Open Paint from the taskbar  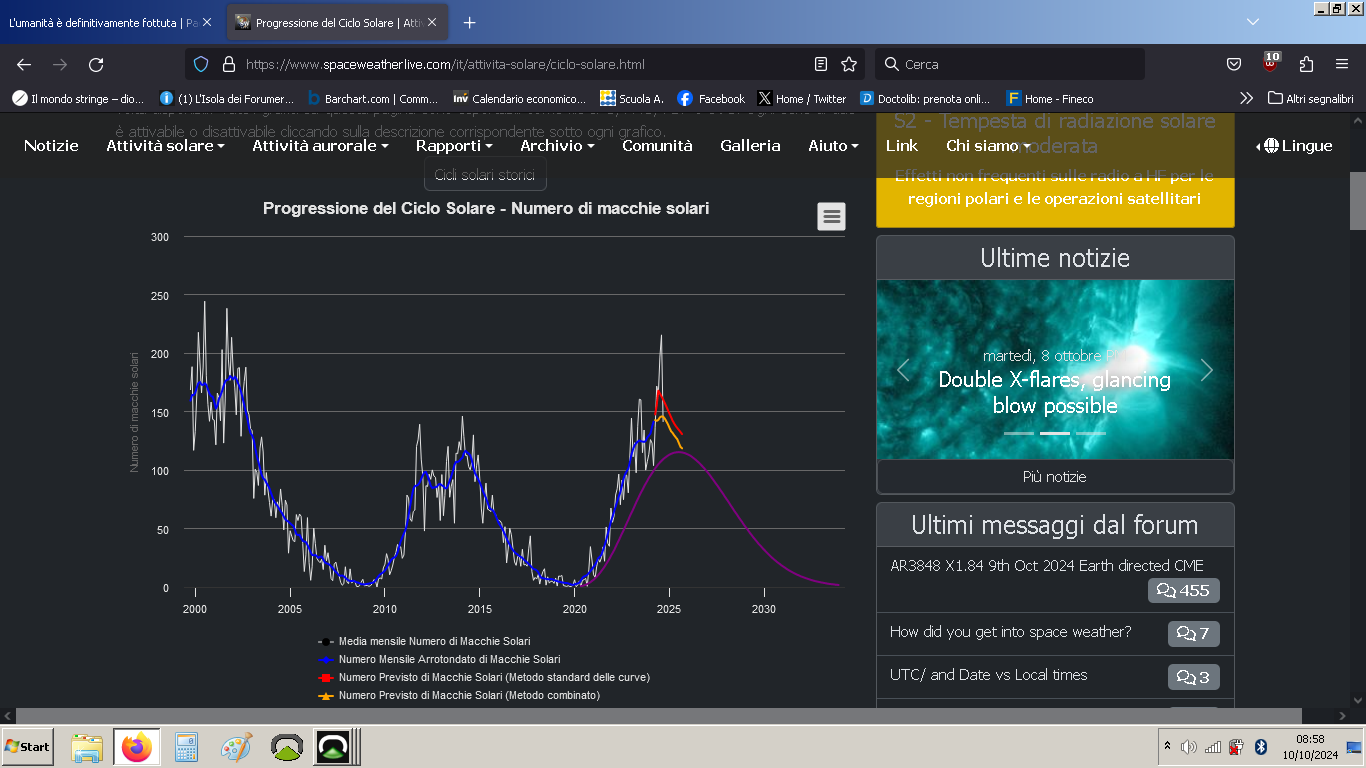[236, 747]
